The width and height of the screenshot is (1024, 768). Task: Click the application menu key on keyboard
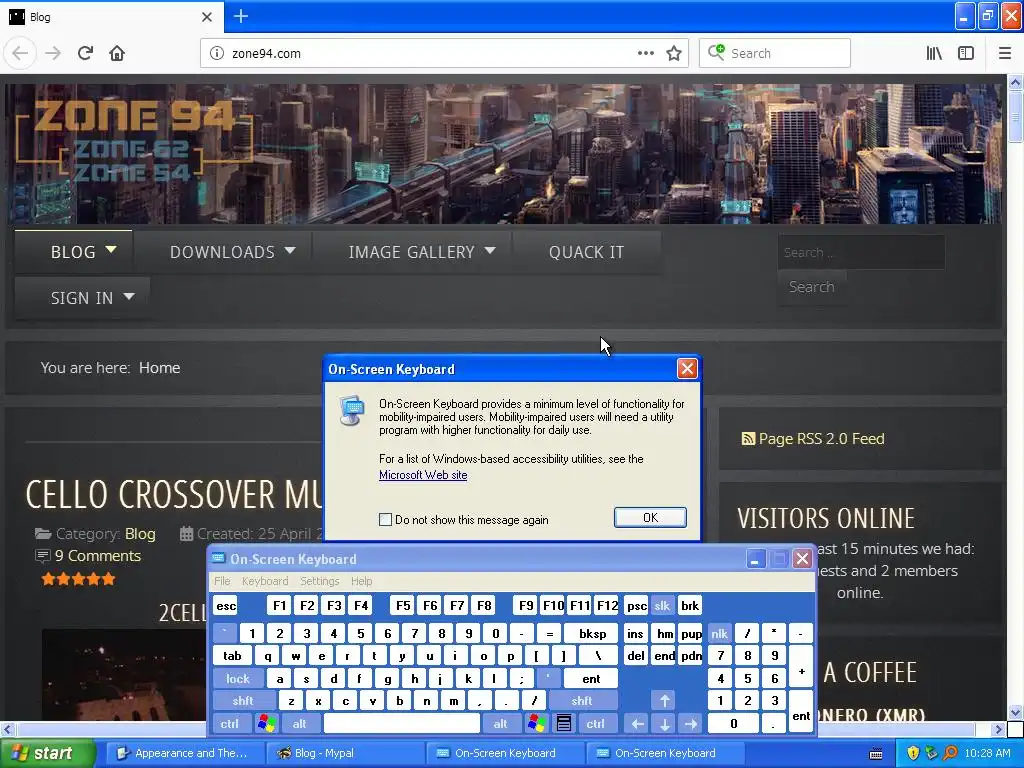(564, 723)
